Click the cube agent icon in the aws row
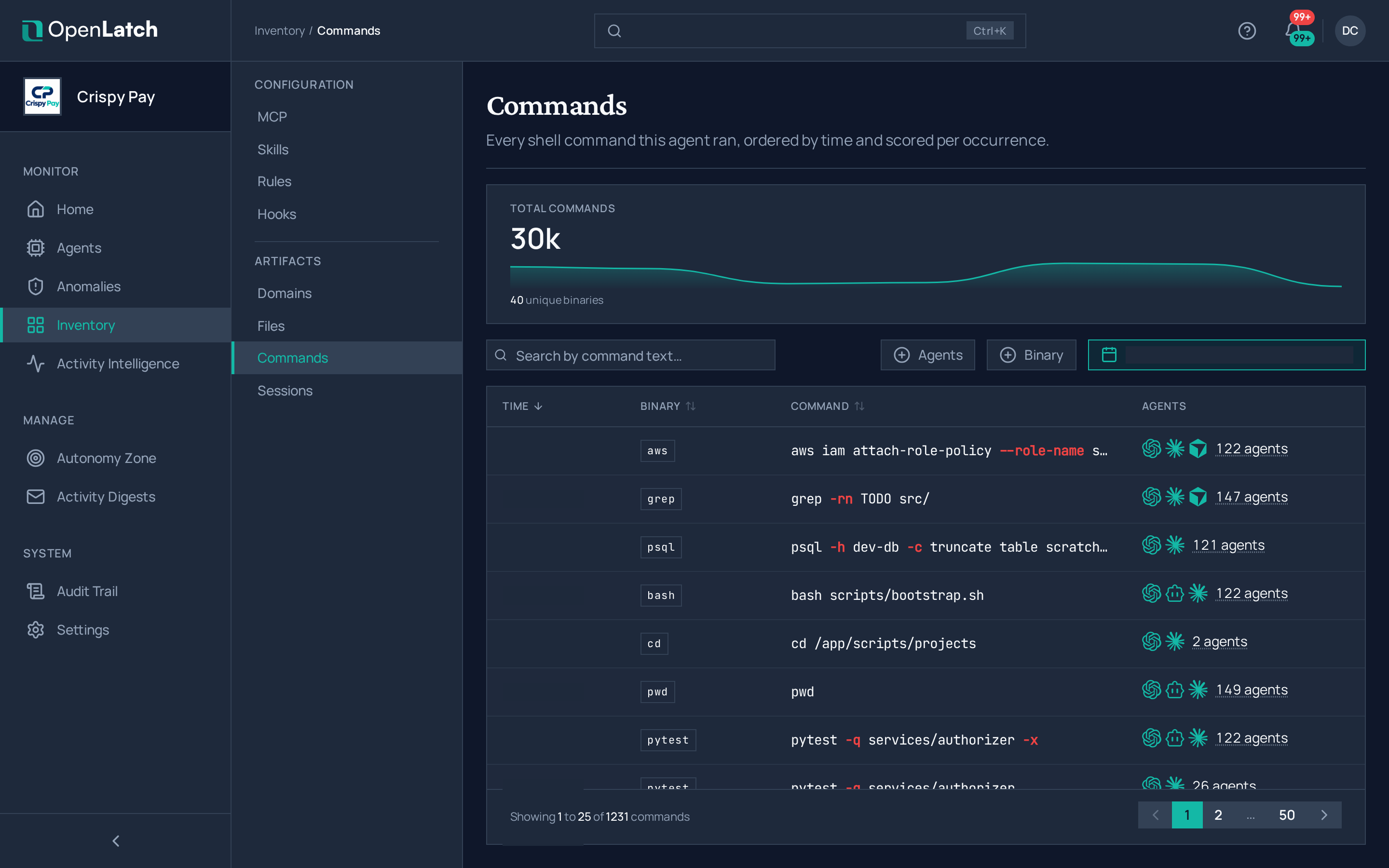Image resolution: width=1389 pixels, height=868 pixels. [1198, 448]
